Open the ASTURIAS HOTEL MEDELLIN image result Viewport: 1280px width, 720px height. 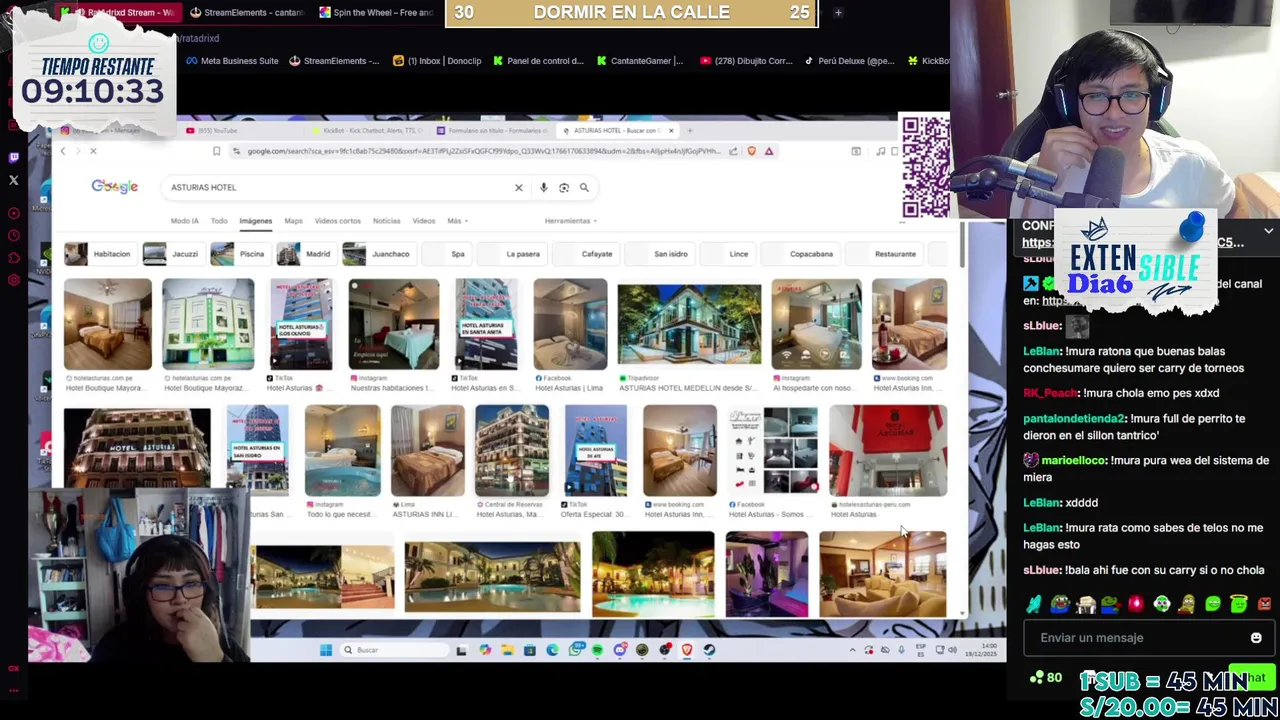click(x=689, y=325)
